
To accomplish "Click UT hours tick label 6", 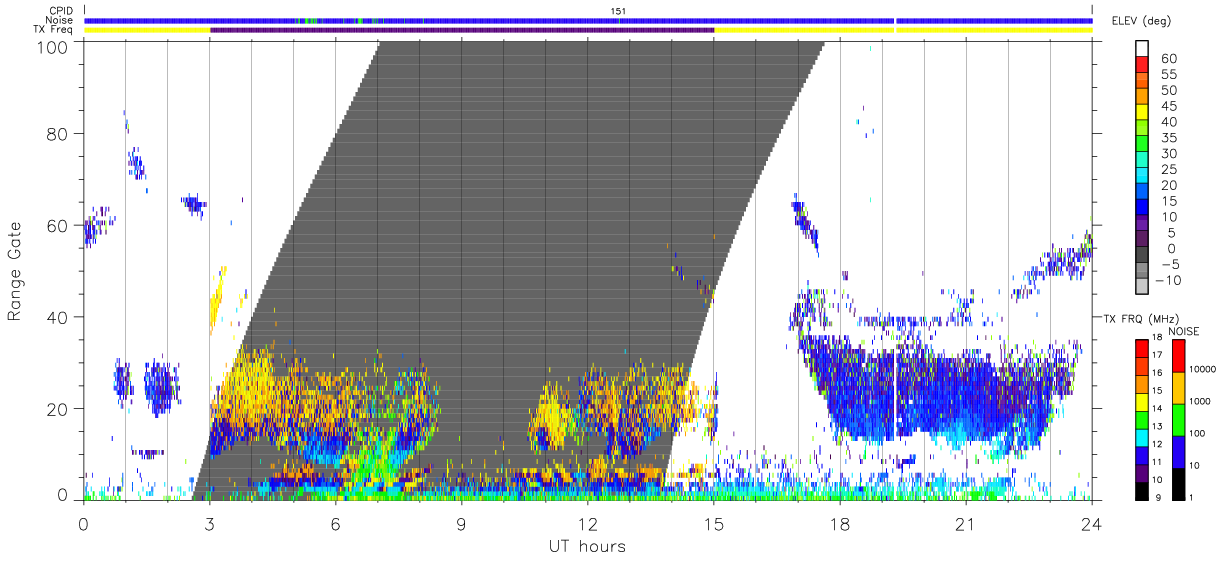I will click(x=336, y=524).
